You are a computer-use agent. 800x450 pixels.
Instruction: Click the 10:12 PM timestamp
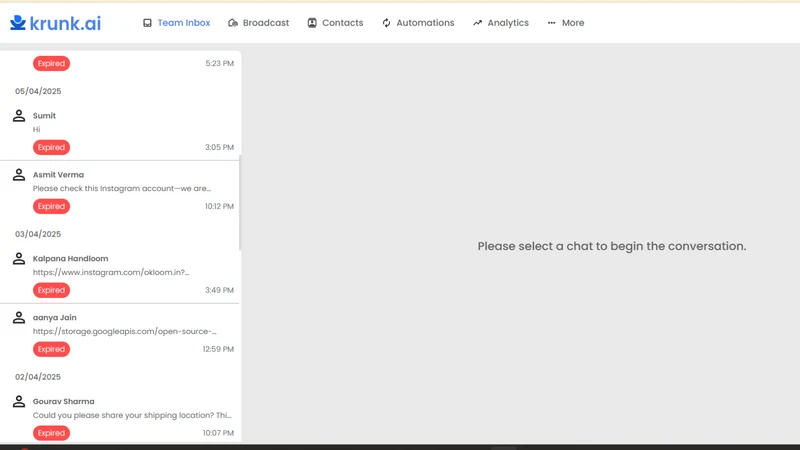click(219, 206)
